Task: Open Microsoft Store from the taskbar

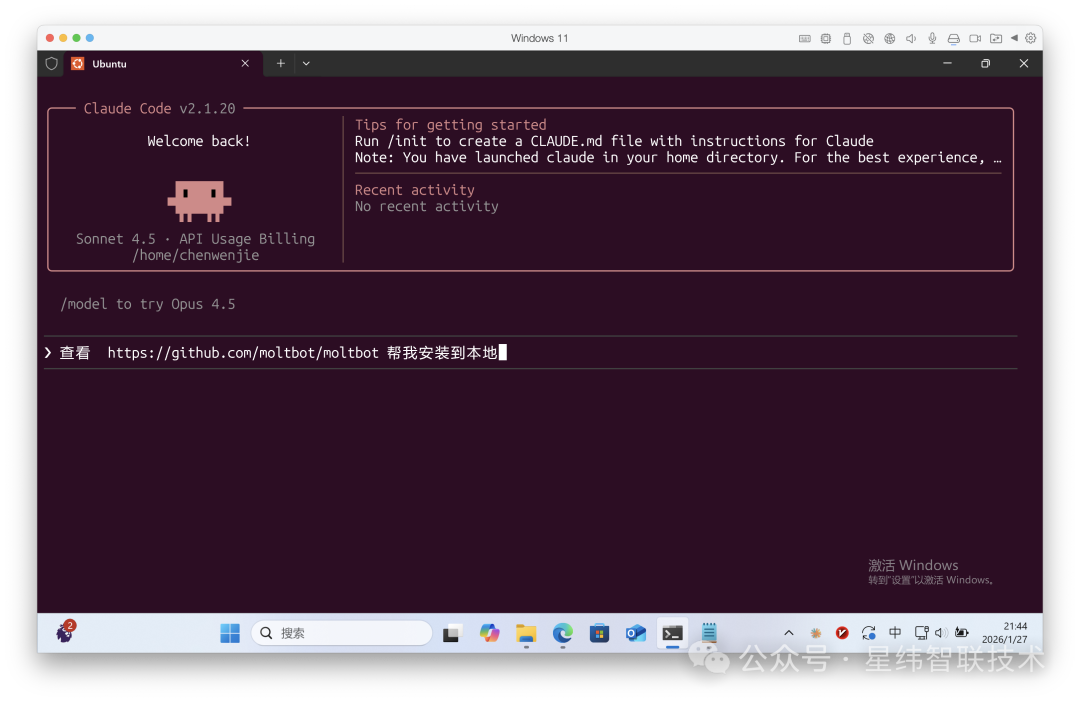Action: (x=599, y=633)
